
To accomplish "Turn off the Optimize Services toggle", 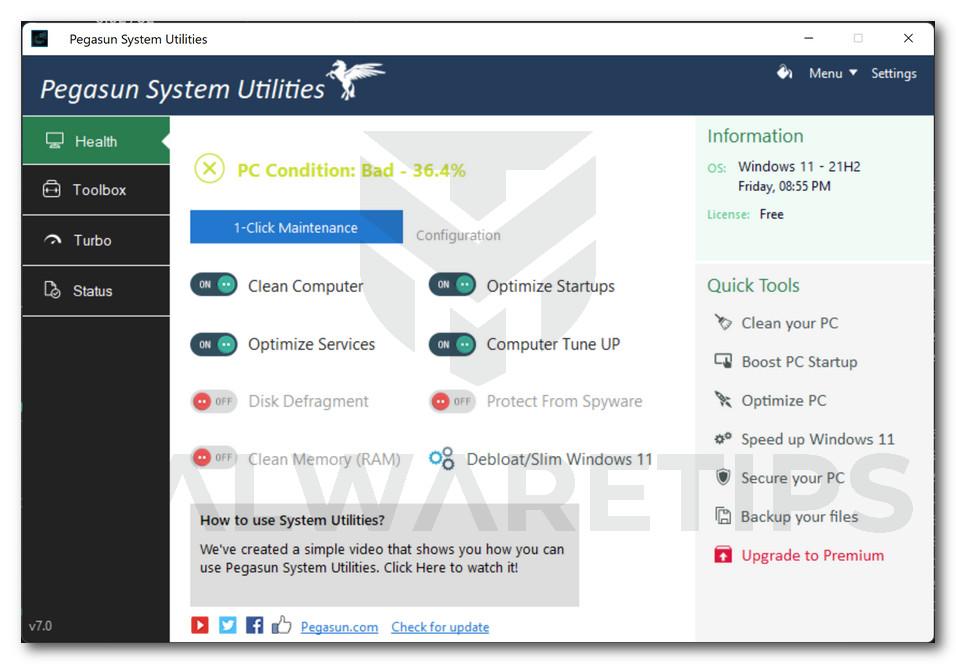I will click(214, 344).
